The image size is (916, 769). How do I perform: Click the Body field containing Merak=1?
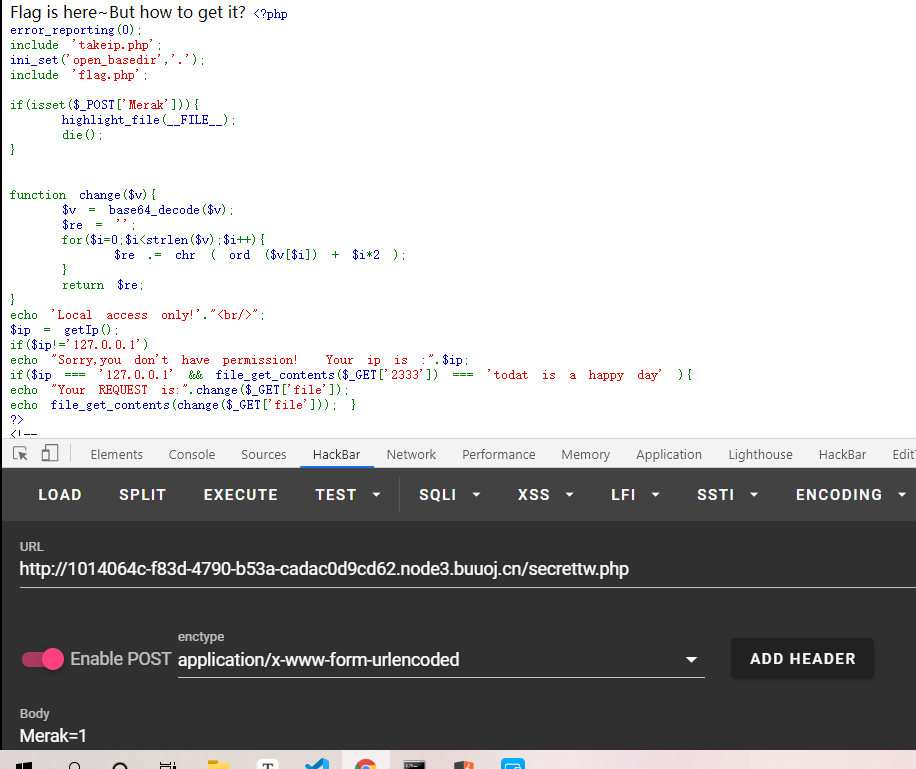(x=400, y=736)
